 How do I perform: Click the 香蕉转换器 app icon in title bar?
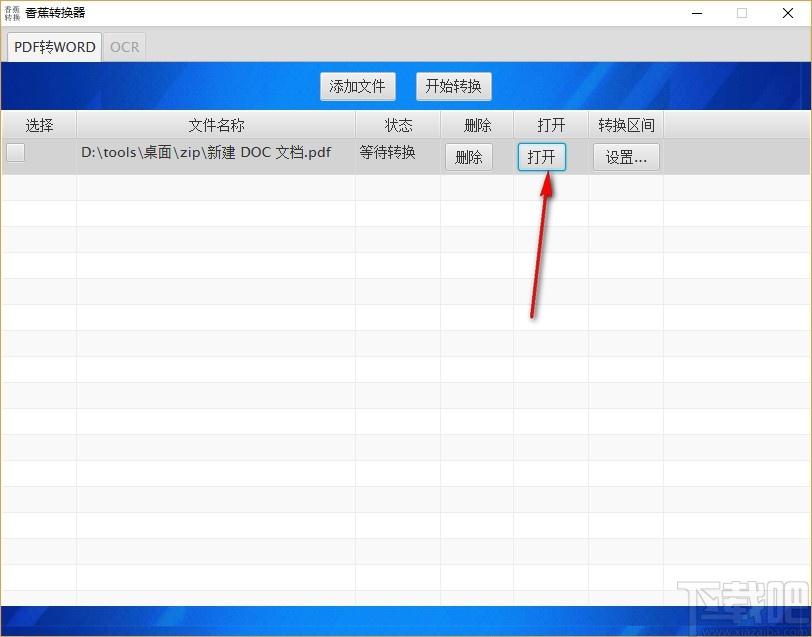(x=12, y=13)
